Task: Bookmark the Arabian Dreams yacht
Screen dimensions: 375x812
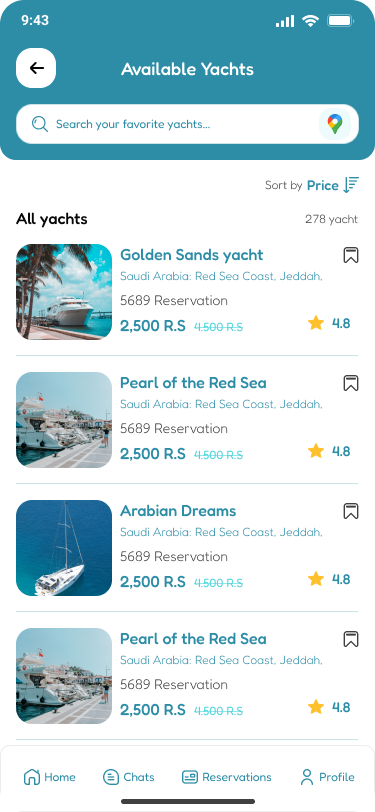Action: tap(351, 511)
